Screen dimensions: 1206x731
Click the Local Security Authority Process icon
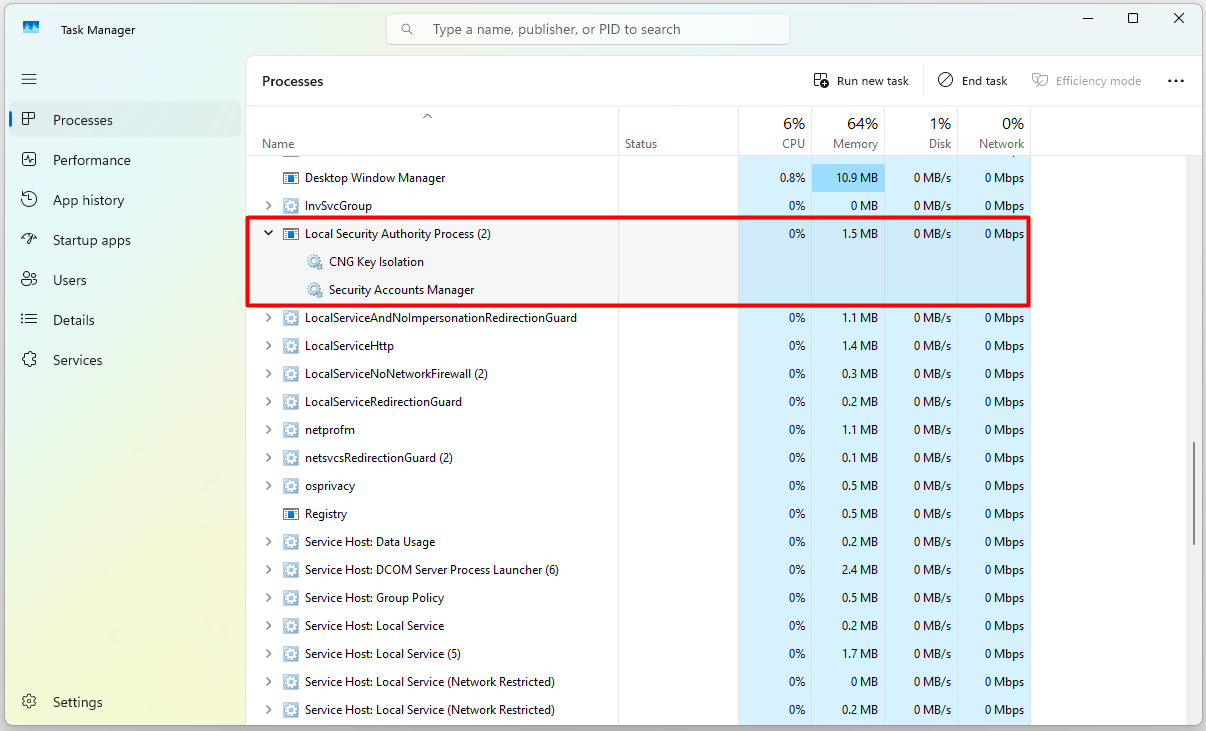click(x=291, y=234)
